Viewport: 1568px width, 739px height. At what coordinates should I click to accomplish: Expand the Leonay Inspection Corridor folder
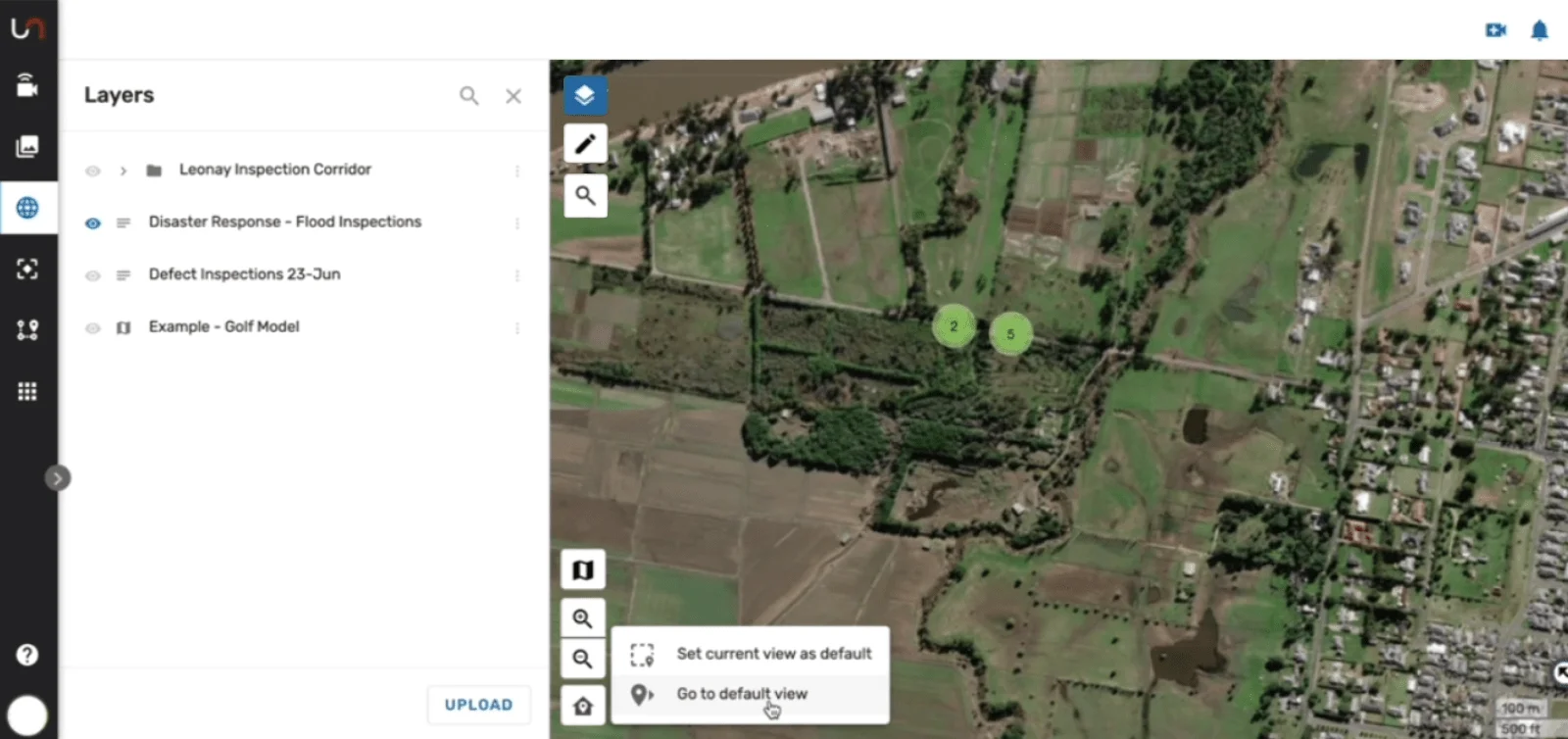point(123,171)
